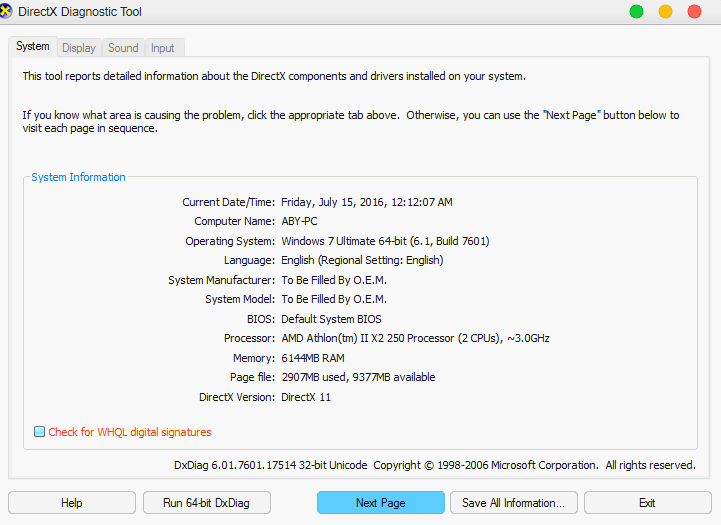
Task: Click Default System BIOS value
Action: coord(332,319)
